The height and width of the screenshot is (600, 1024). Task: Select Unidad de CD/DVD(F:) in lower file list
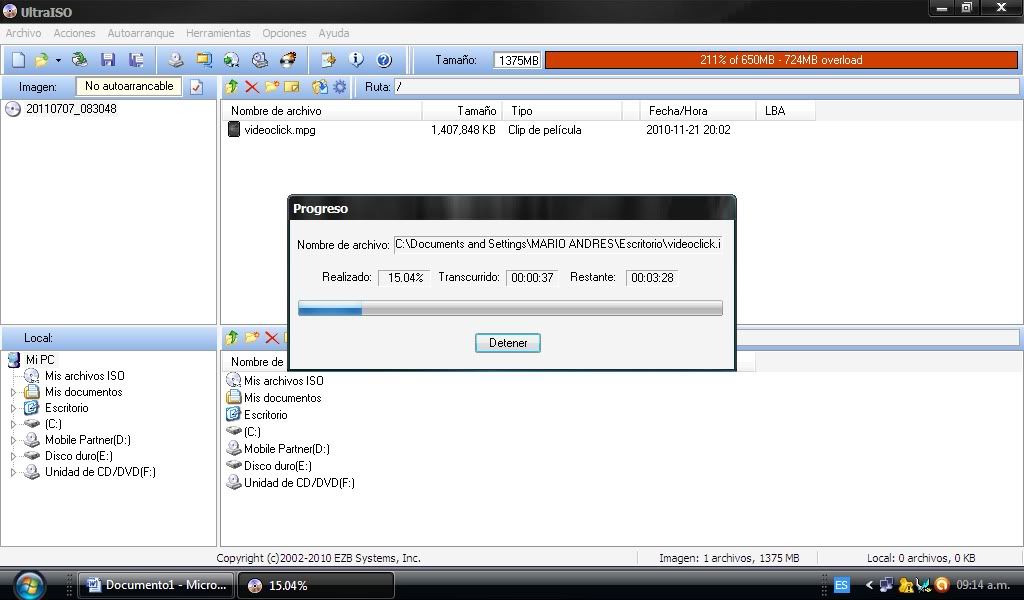[299, 482]
